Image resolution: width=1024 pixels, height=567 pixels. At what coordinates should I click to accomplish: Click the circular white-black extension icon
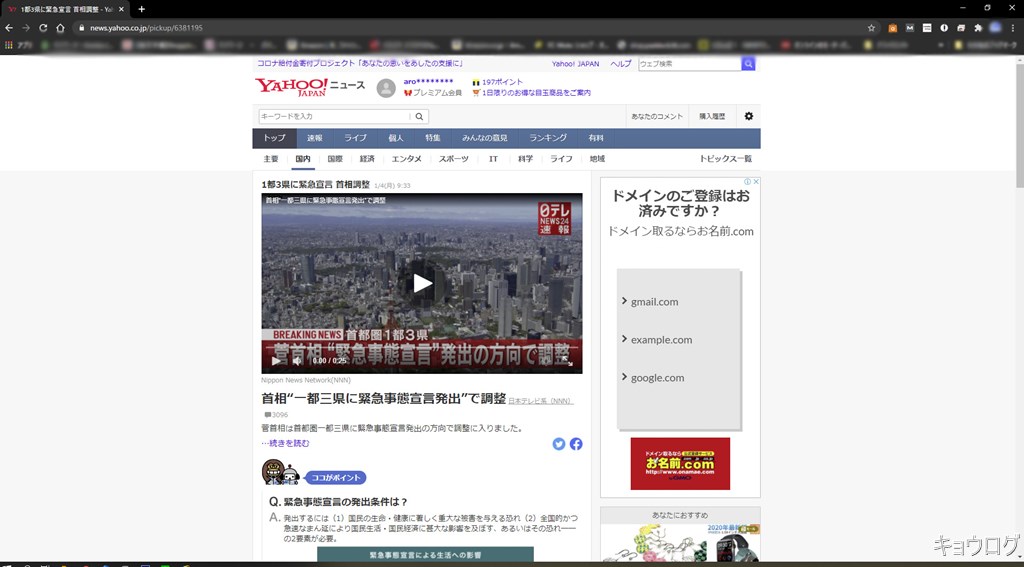[x=944, y=28]
